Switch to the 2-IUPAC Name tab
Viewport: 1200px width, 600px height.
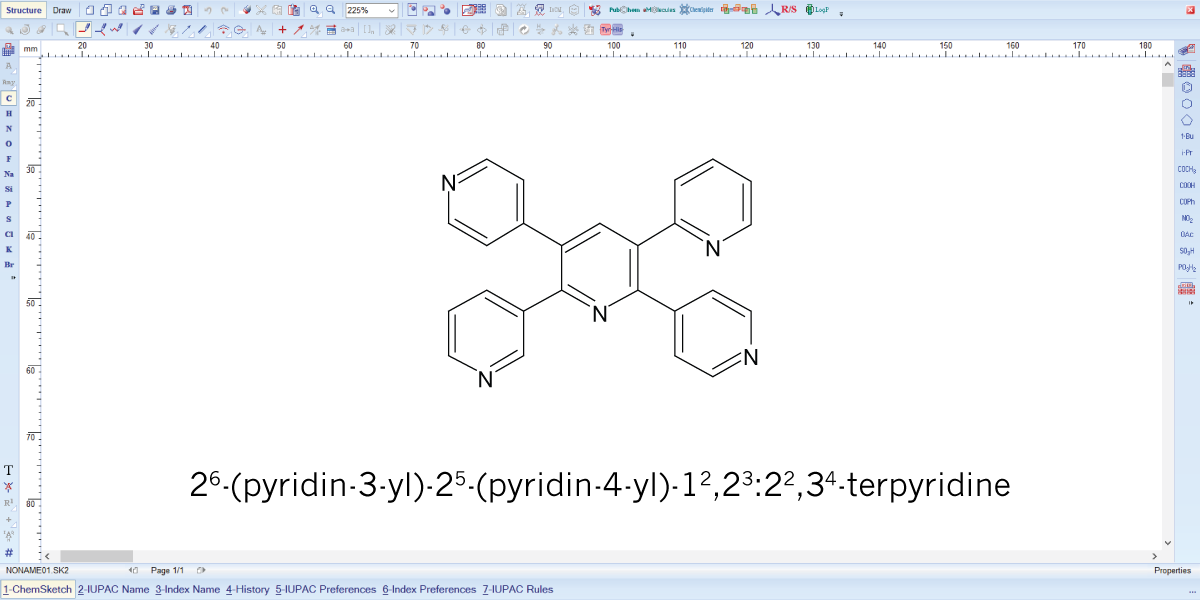point(112,589)
